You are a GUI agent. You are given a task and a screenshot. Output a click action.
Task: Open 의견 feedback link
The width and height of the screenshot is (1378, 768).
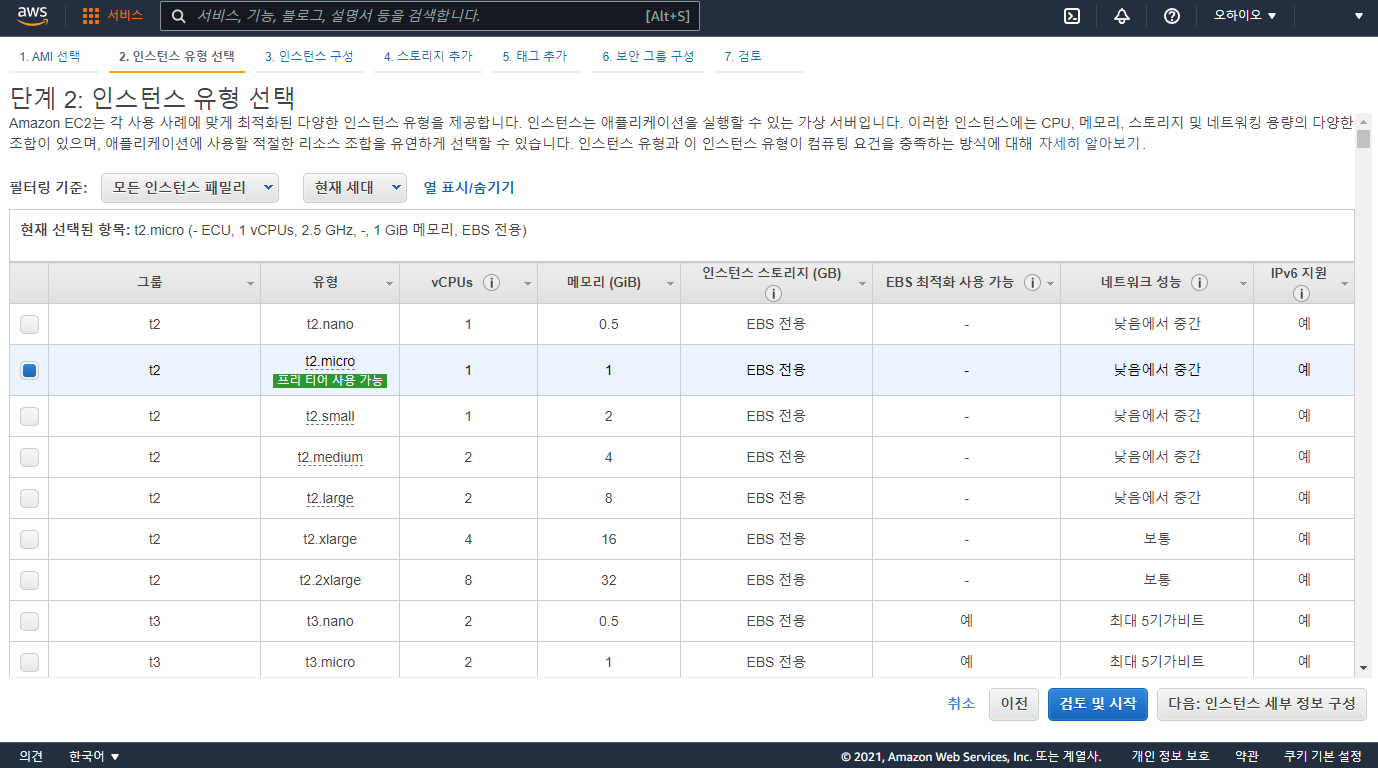tap(31, 756)
